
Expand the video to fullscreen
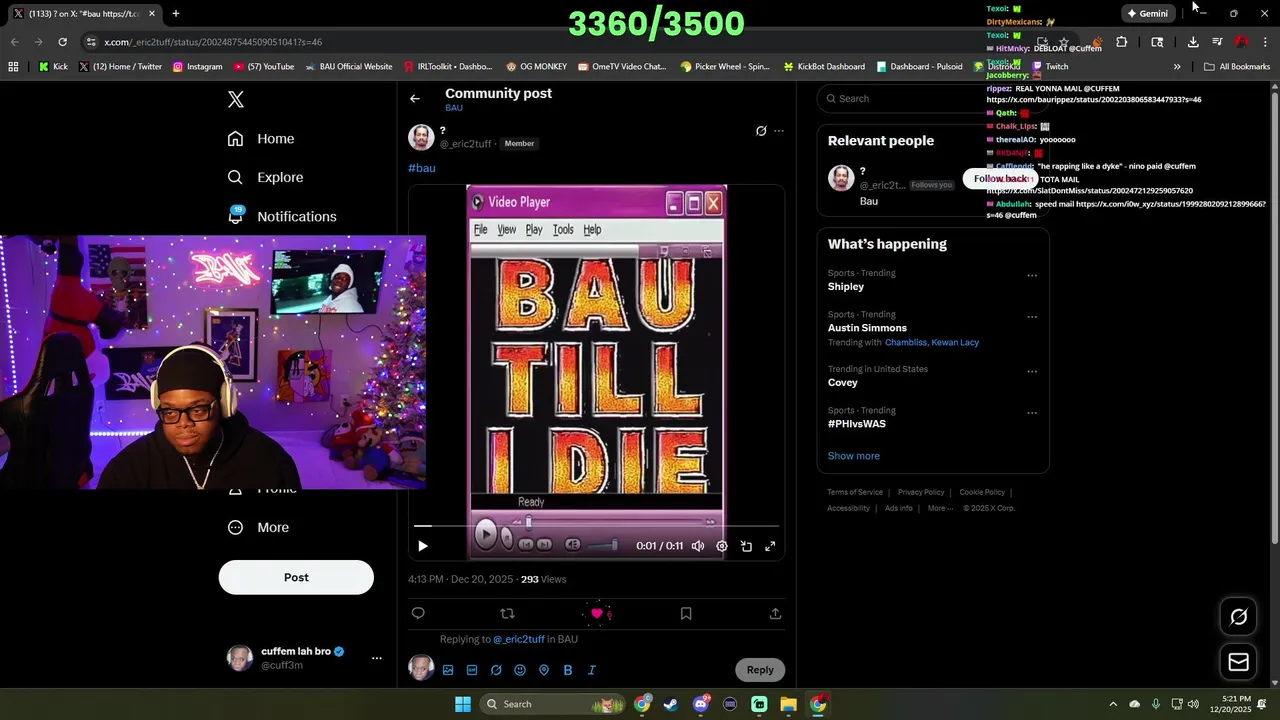(770, 546)
